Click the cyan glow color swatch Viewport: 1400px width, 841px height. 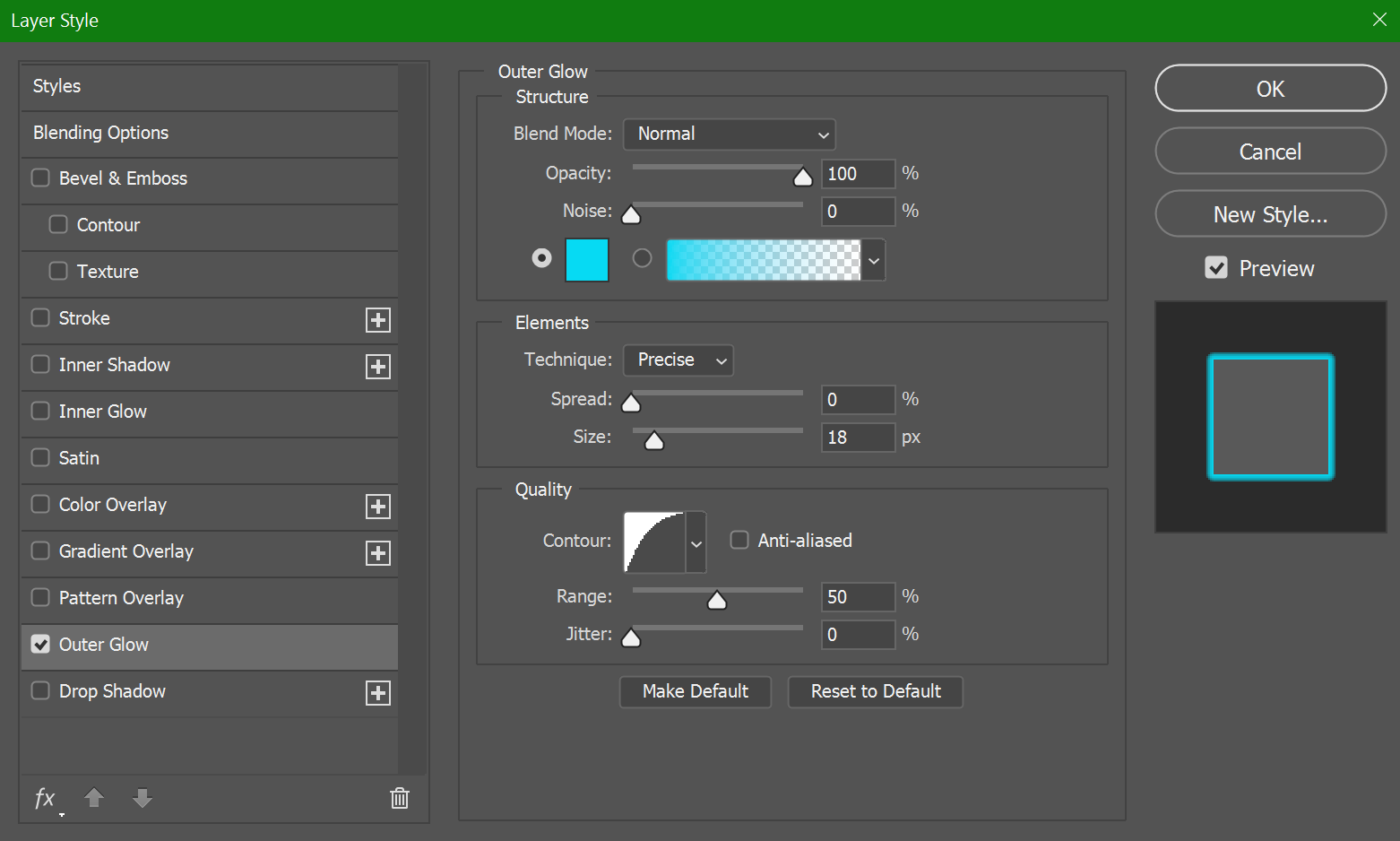[x=587, y=260]
